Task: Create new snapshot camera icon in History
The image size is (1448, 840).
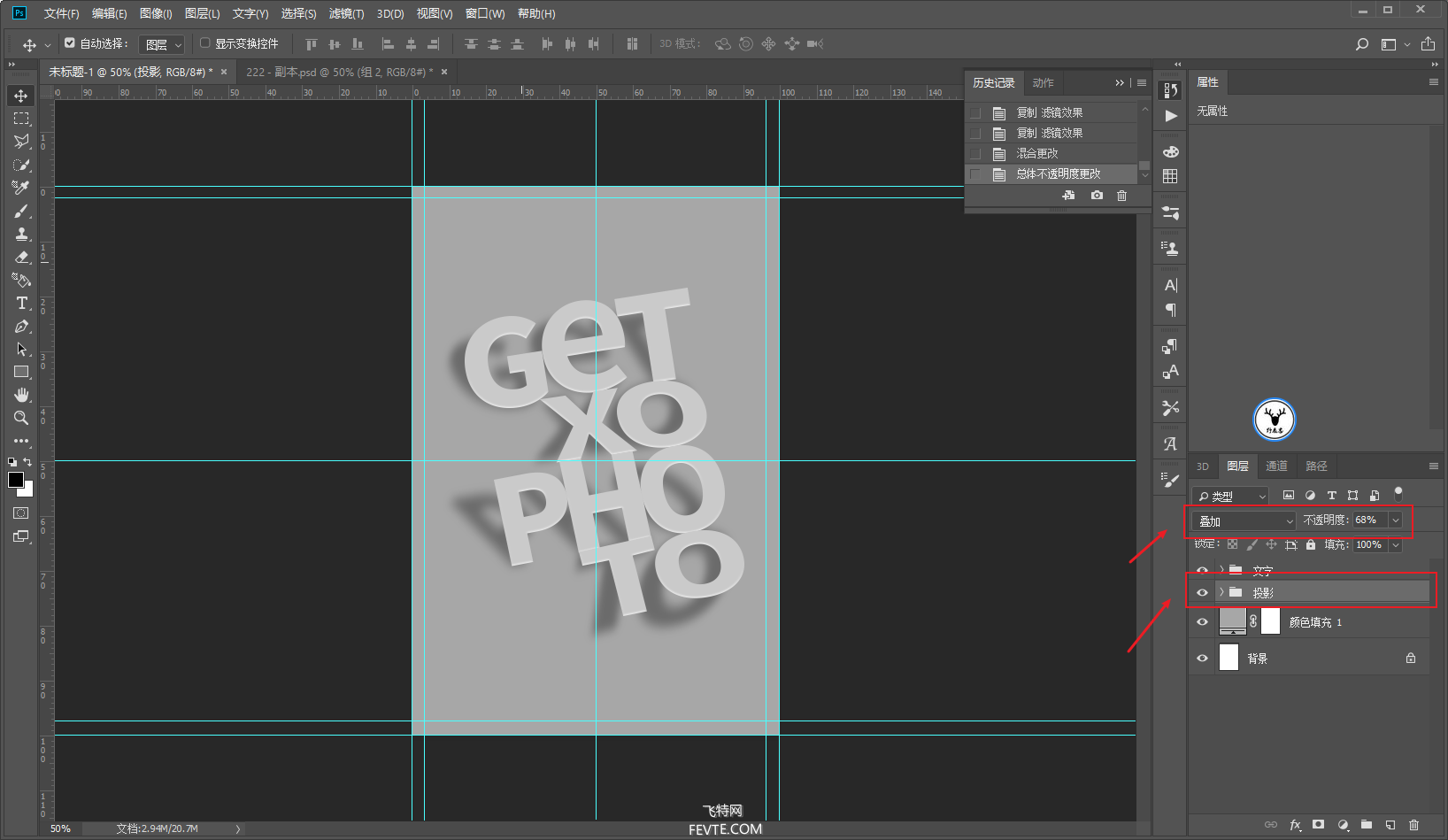Action: [1097, 196]
